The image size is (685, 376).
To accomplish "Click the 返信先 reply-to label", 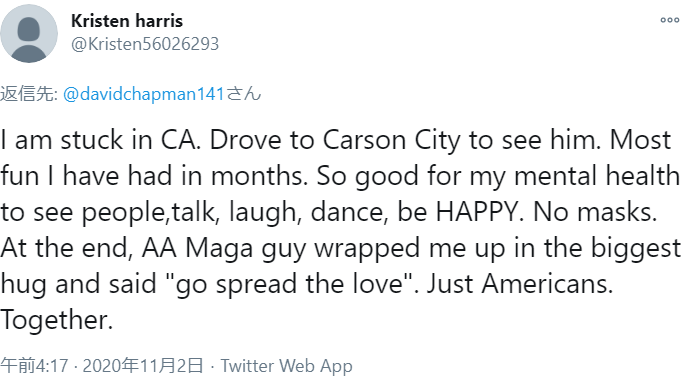I will click(29, 94).
